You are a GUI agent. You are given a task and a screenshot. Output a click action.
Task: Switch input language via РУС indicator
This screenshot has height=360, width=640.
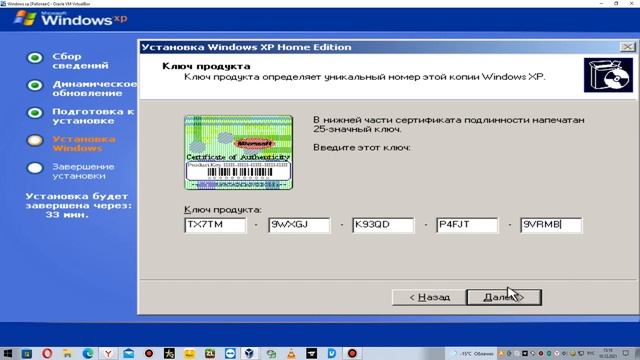tap(591, 353)
